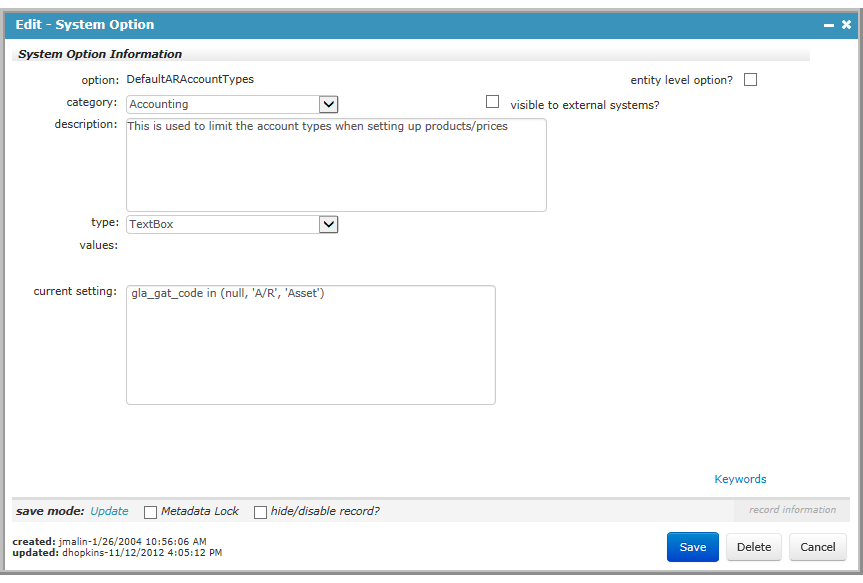
Task: Minimize the Edit - System Option dialog
Action: [828, 25]
